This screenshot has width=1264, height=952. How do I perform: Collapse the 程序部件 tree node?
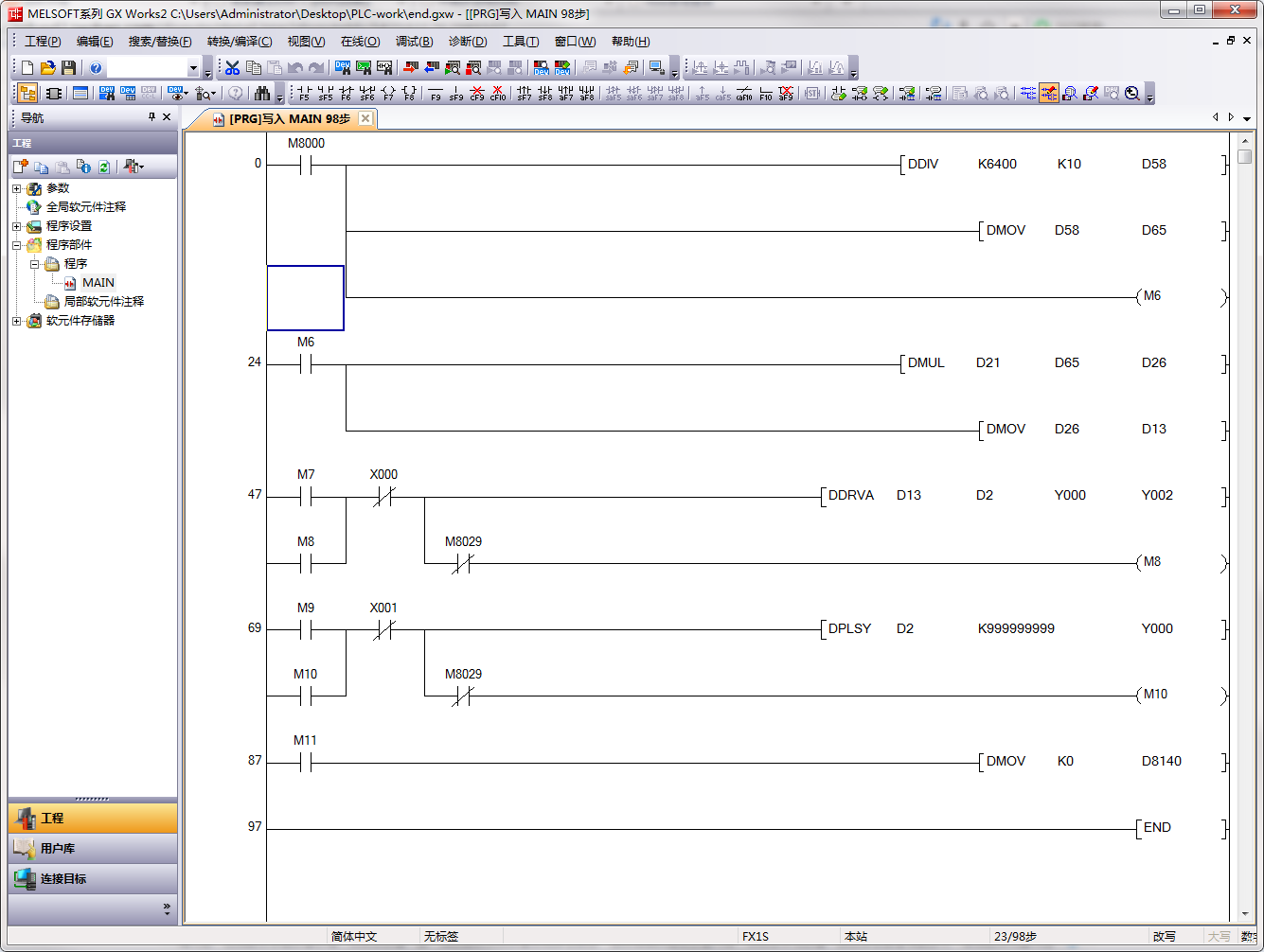pyautogui.click(x=17, y=245)
